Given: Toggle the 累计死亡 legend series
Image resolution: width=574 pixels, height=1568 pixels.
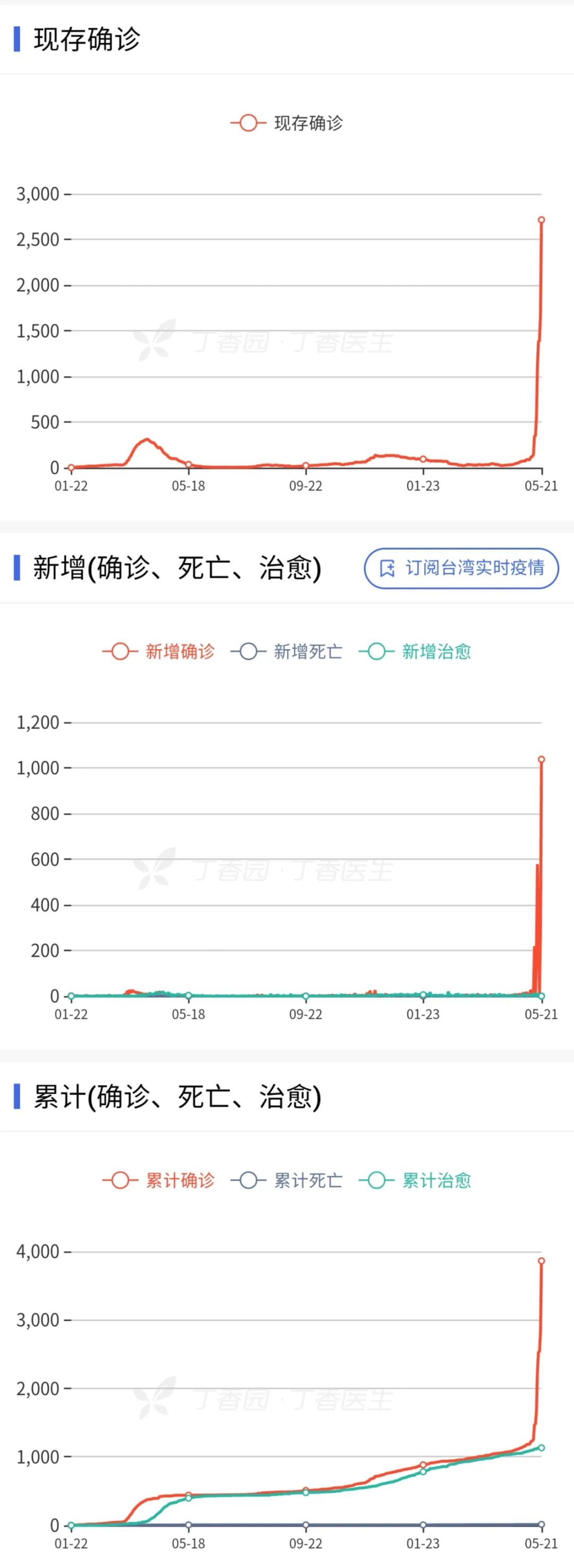Looking at the screenshot, I should pos(286,1180).
